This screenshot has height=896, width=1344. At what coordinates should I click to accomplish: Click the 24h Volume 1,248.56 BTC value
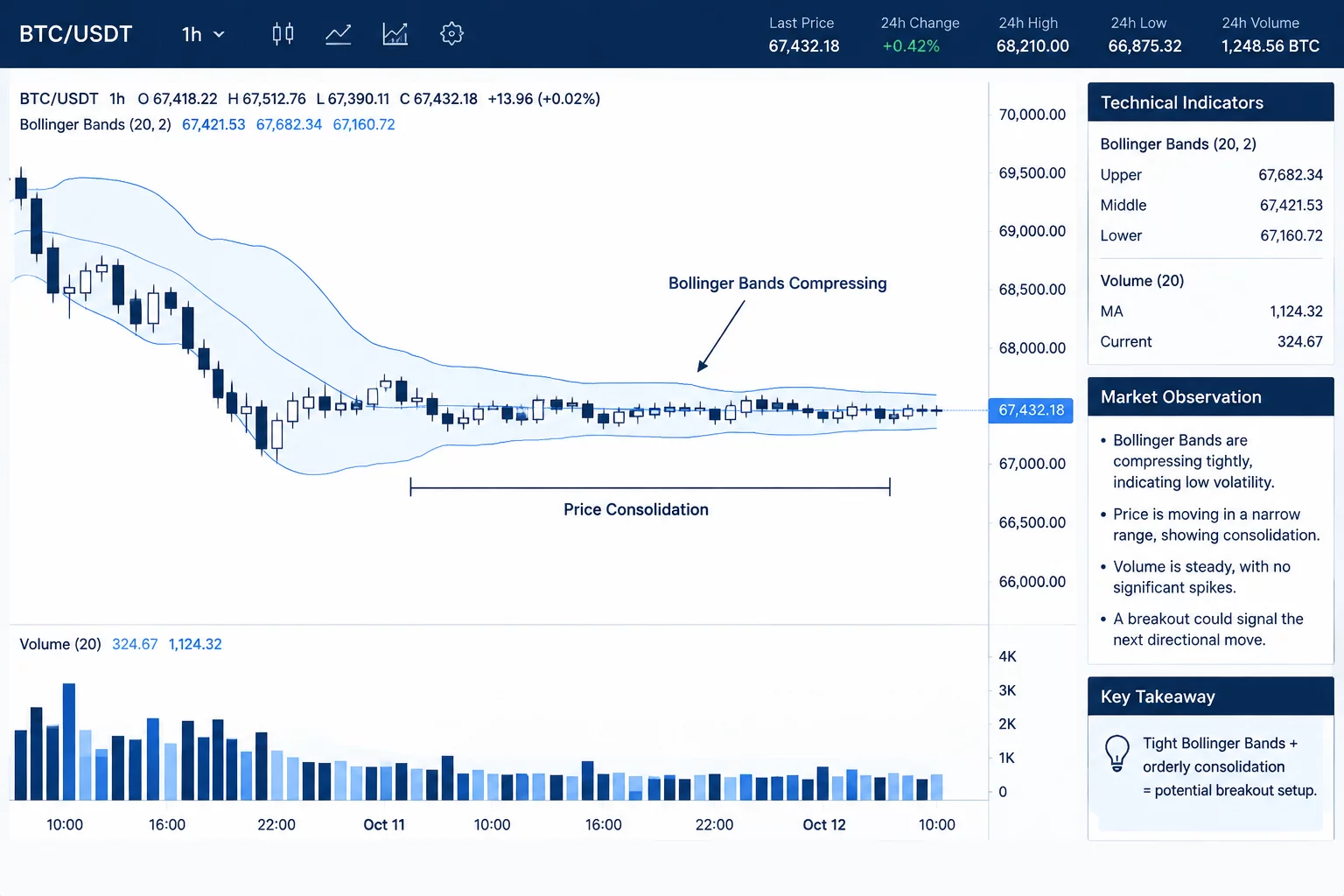tap(1270, 46)
